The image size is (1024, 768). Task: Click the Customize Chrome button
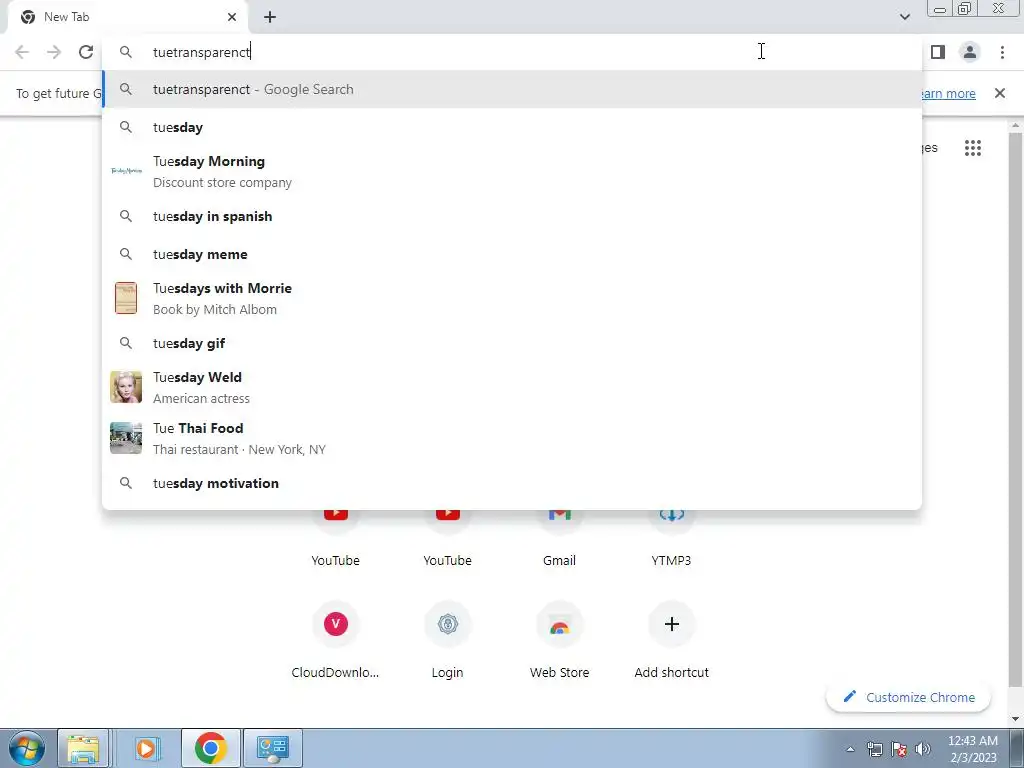(908, 697)
